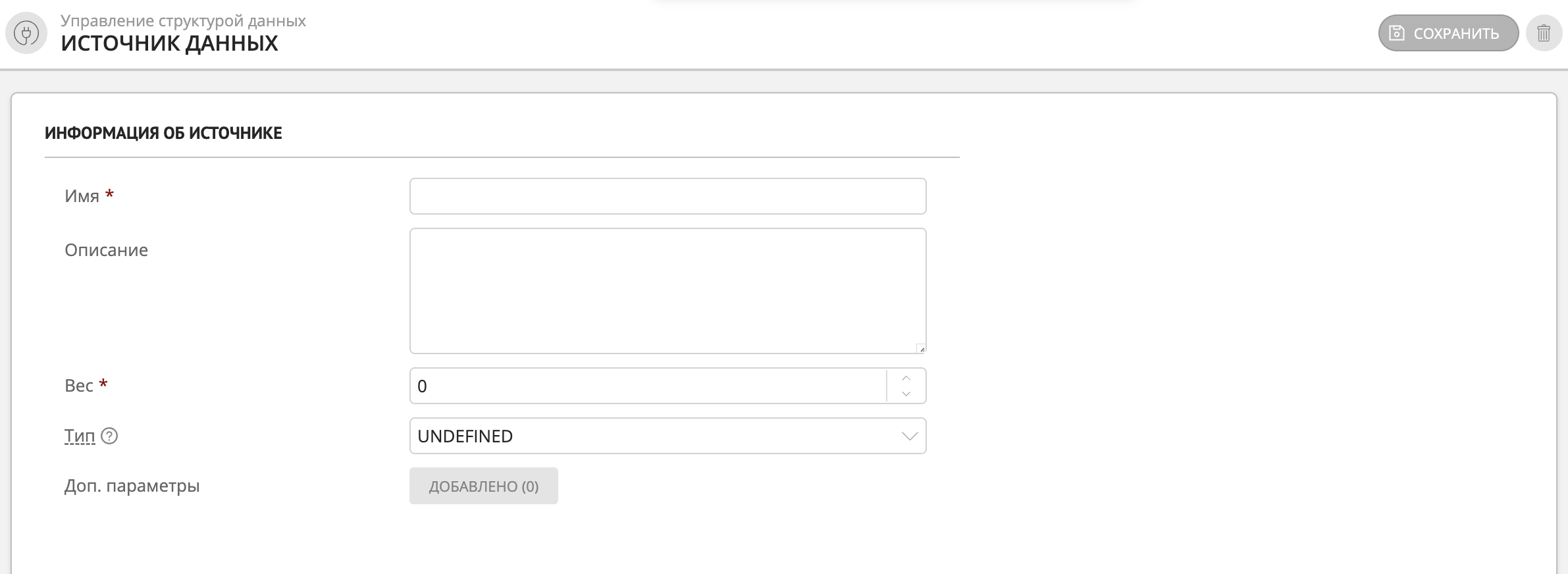Decrease Вес value with the down arrow
The height and width of the screenshot is (574, 1568).
pyautogui.click(x=906, y=394)
